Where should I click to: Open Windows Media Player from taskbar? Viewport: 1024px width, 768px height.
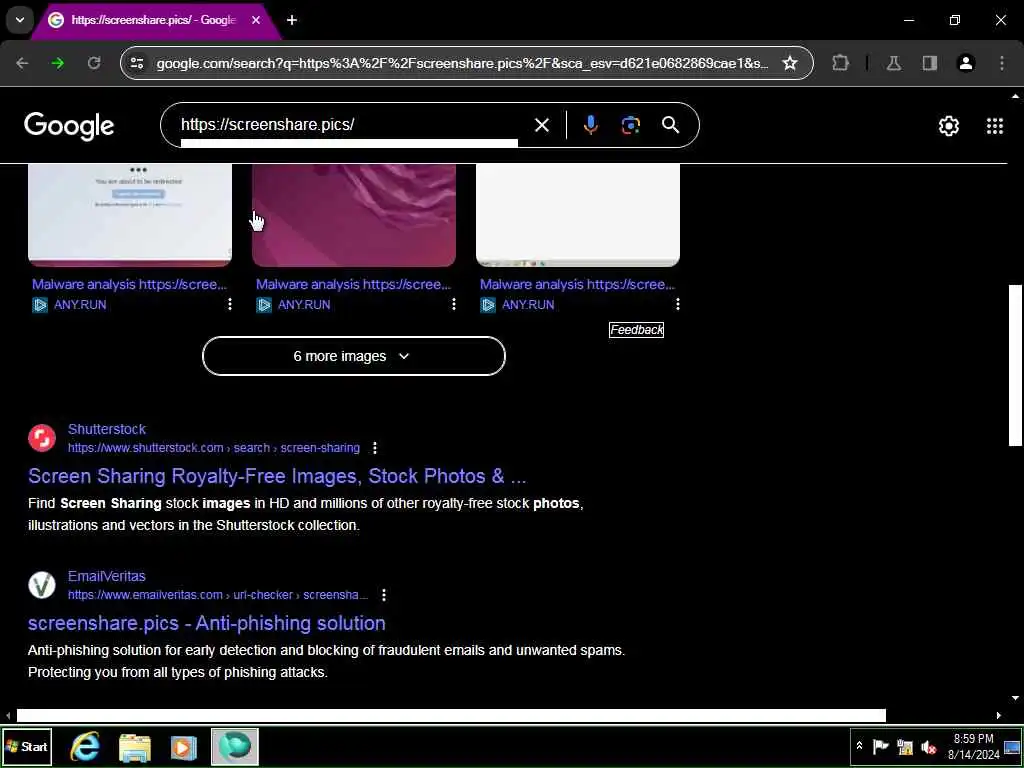184,747
